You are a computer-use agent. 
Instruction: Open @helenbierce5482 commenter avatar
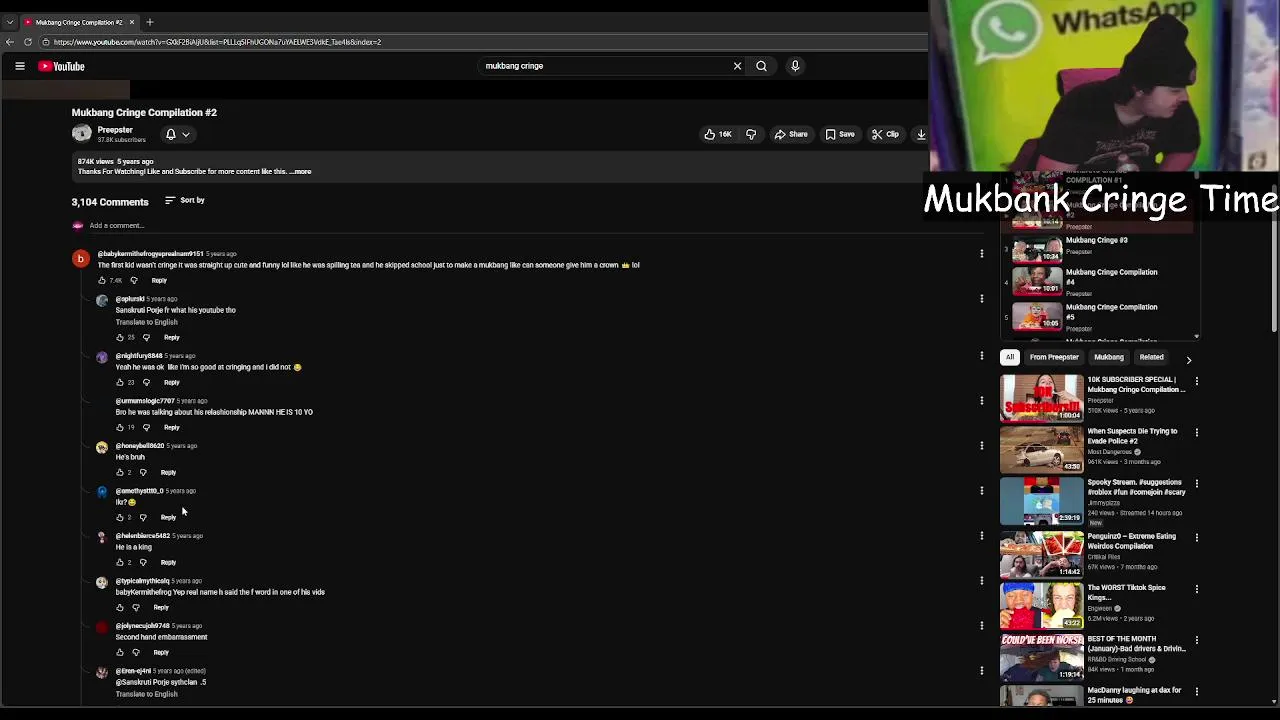[102, 538]
